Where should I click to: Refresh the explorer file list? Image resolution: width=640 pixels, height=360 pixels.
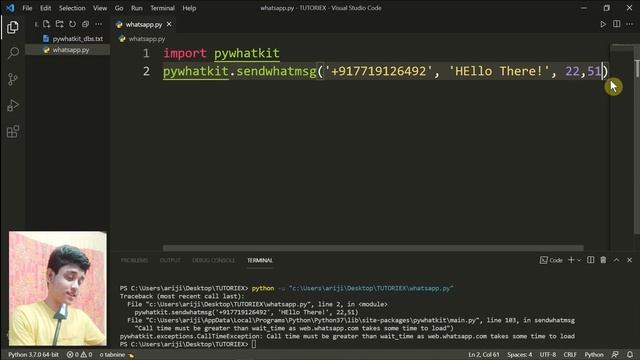click(x=72, y=24)
